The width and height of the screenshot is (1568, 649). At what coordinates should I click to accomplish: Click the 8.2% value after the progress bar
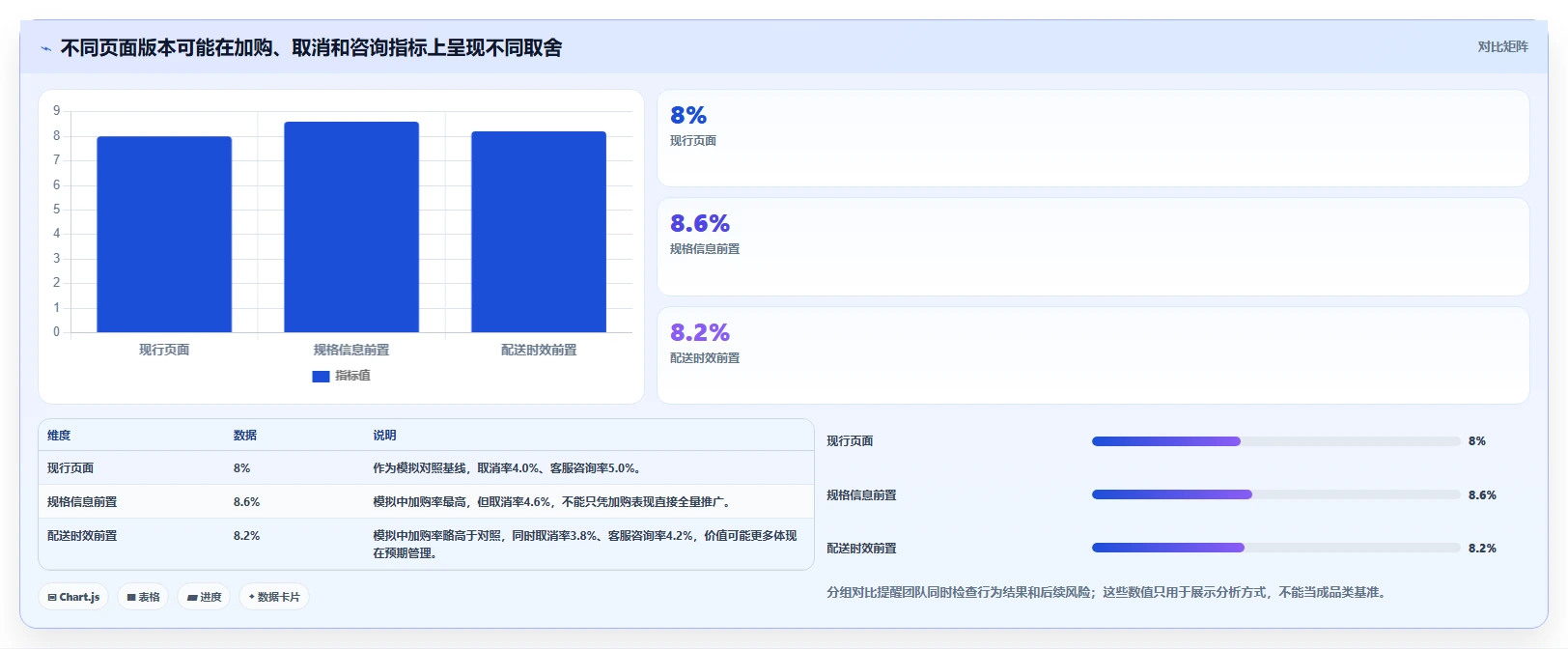[x=1482, y=549]
